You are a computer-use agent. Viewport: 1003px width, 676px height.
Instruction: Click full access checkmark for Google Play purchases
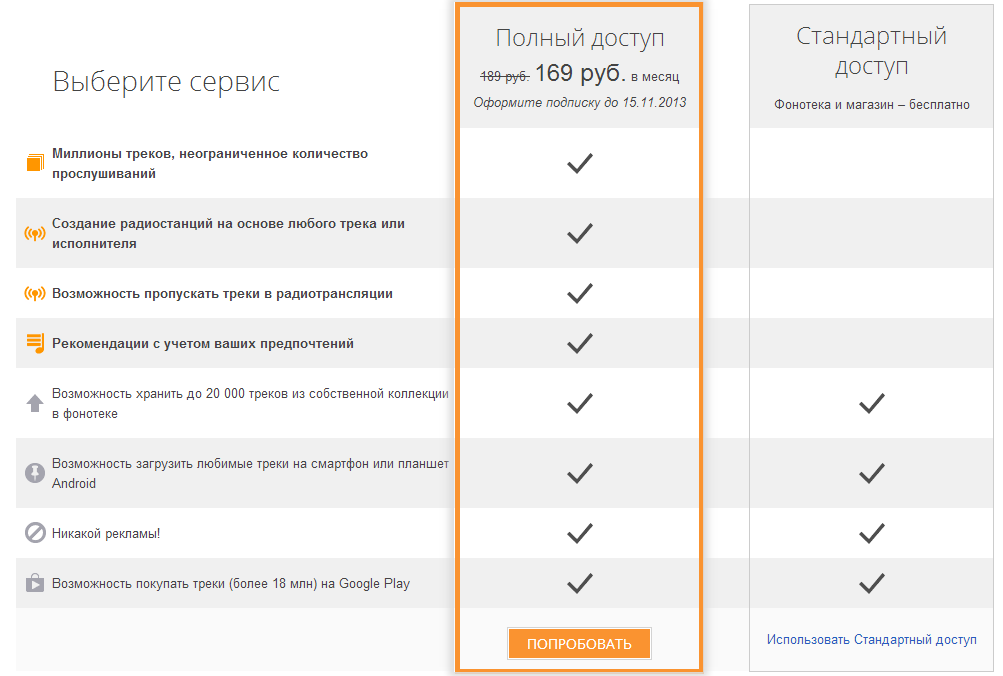click(579, 583)
